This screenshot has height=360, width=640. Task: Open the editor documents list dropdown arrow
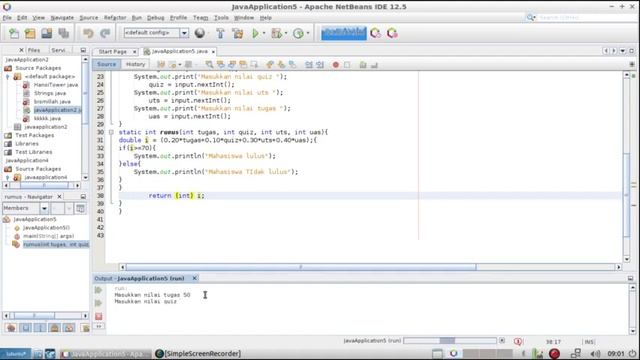click(x=622, y=51)
